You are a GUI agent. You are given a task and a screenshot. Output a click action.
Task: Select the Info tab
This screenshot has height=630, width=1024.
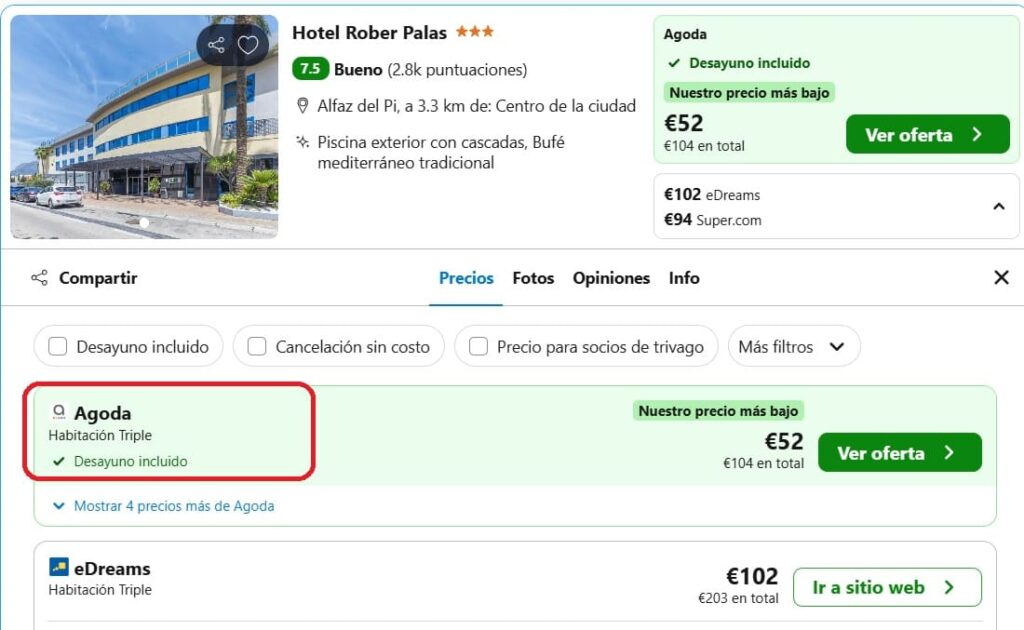point(684,278)
